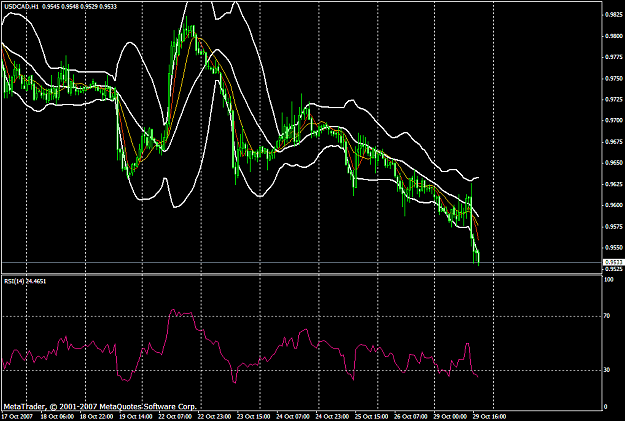Select the 0.9625 price axis label
Viewport: 625px width, 421px height.
614,184
